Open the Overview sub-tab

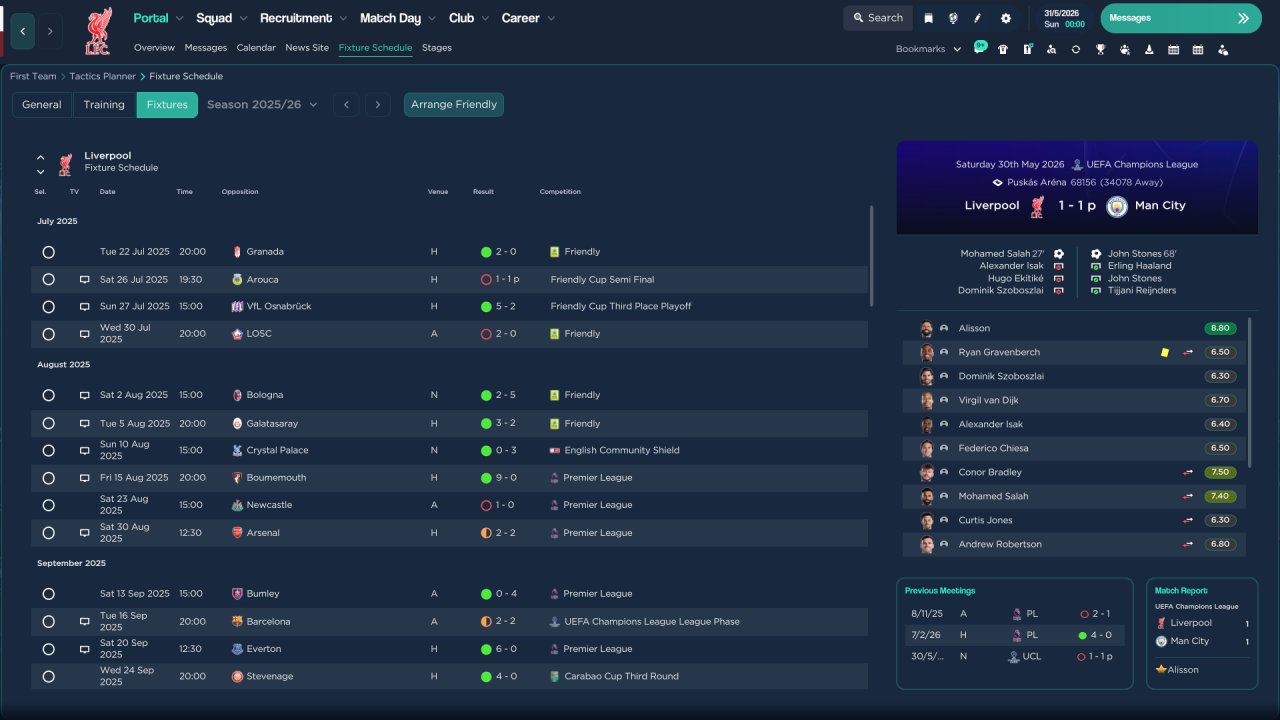[x=154, y=48]
